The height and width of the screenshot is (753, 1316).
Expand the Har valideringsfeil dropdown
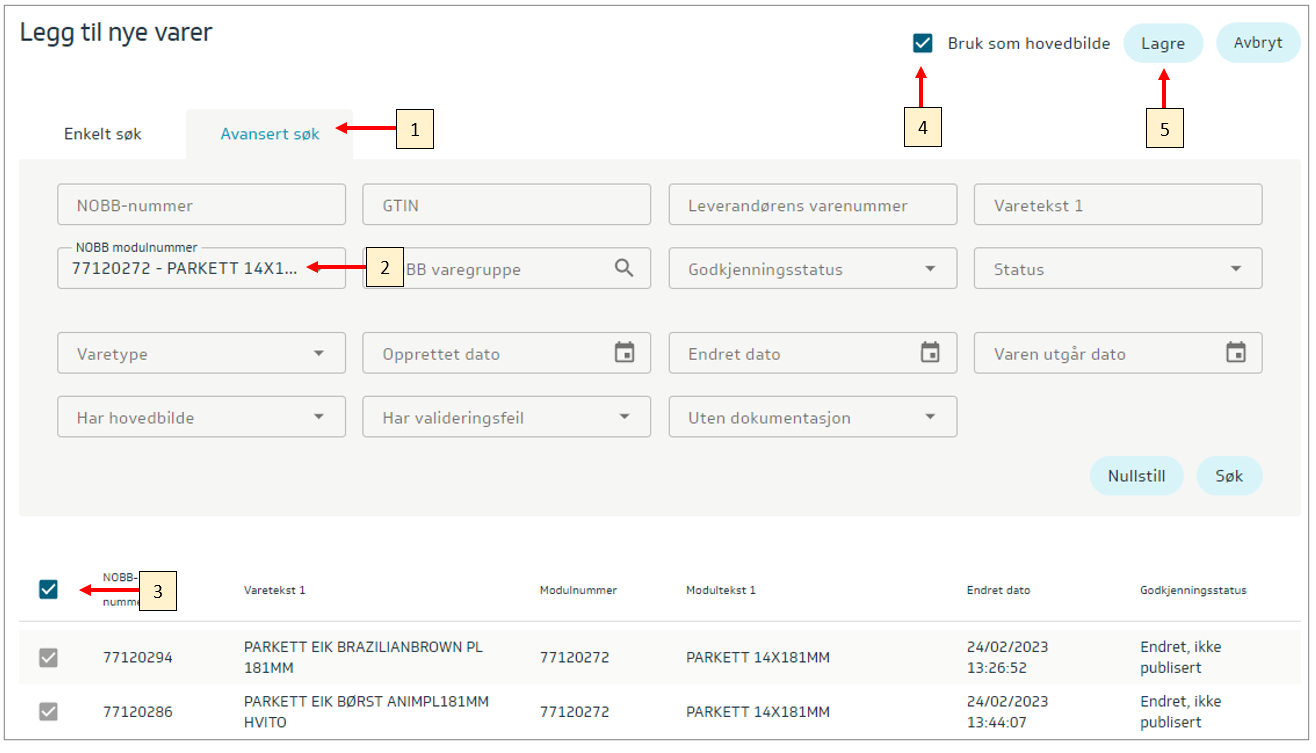point(624,417)
